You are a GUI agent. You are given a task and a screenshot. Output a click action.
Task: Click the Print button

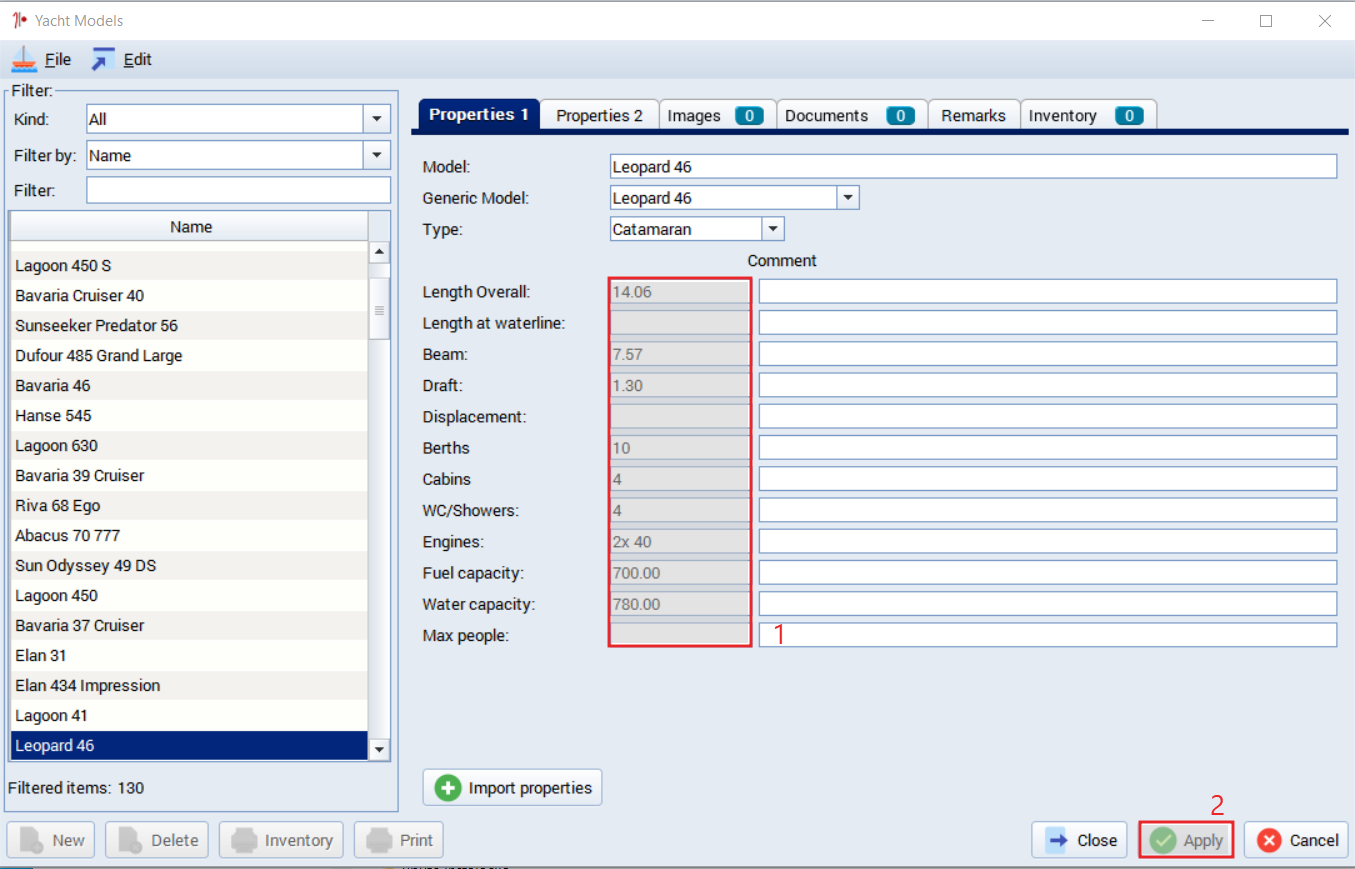399,840
